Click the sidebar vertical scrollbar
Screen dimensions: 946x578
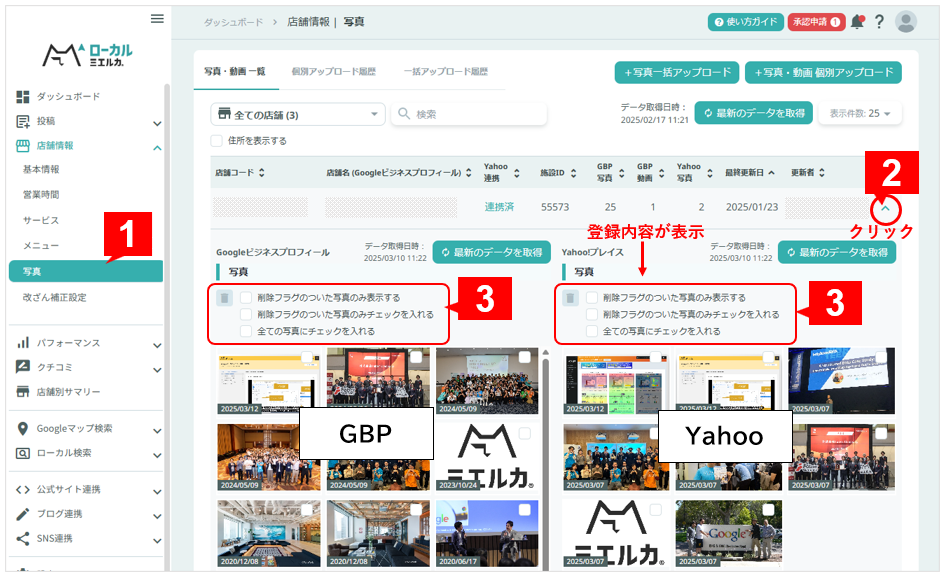(x=167, y=326)
